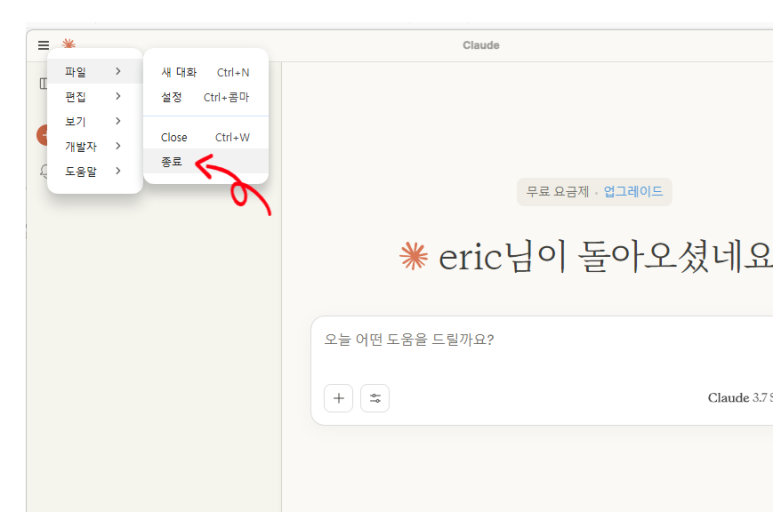Expand the 도움말 submenu chevron
Viewport: 773px width, 512px height.
click(118, 171)
